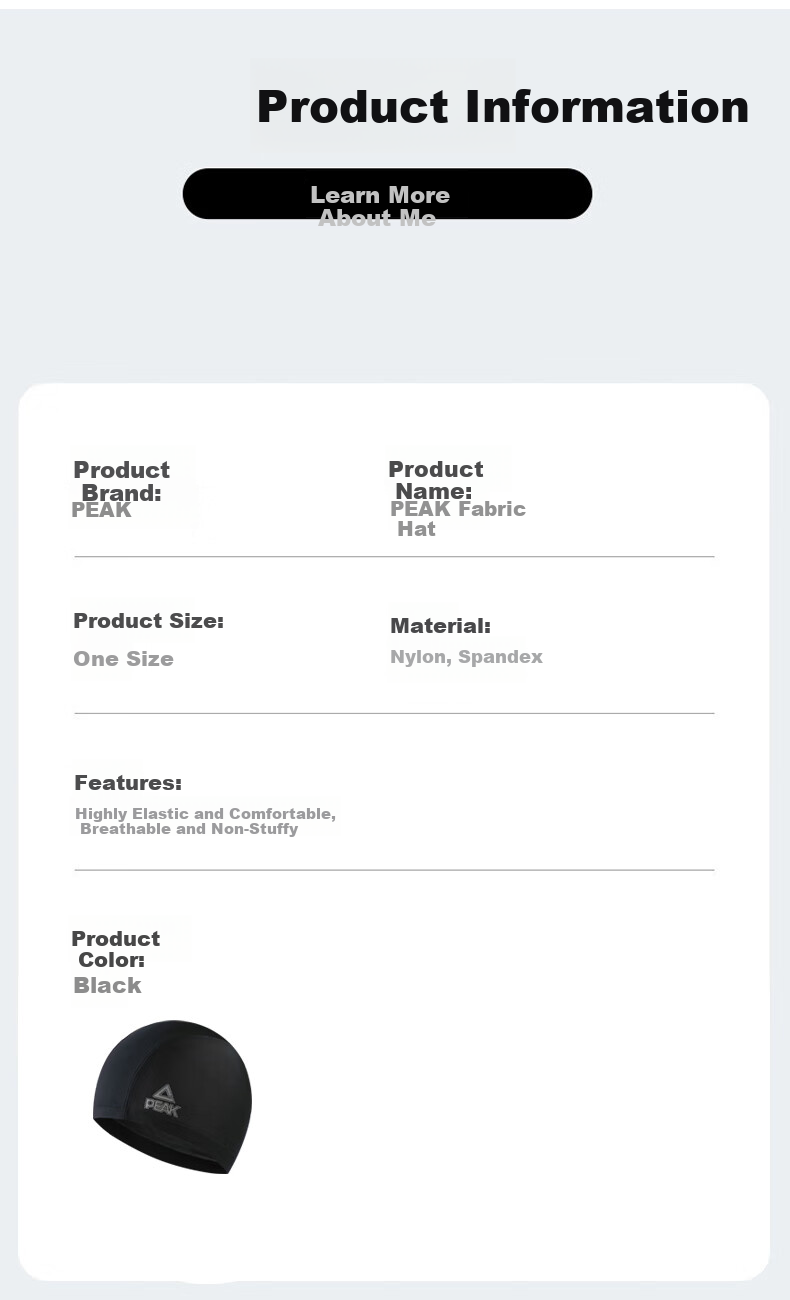Select the Black color value
790x1300 pixels.
click(x=107, y=986)
